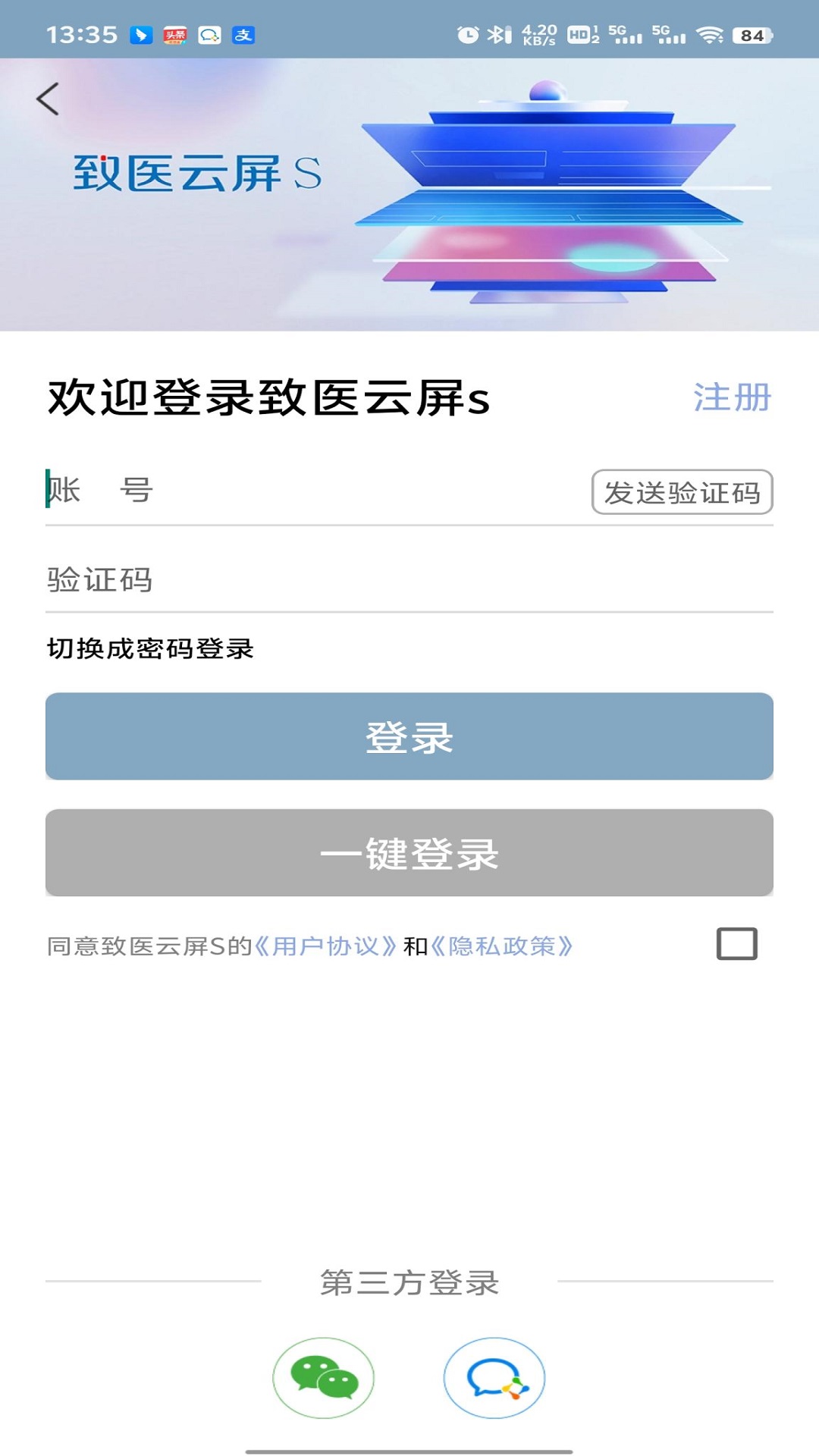This screenshot has height=1456, width=819.
Task: Tap the alarm clock status icon
Action: coord(468,35)
